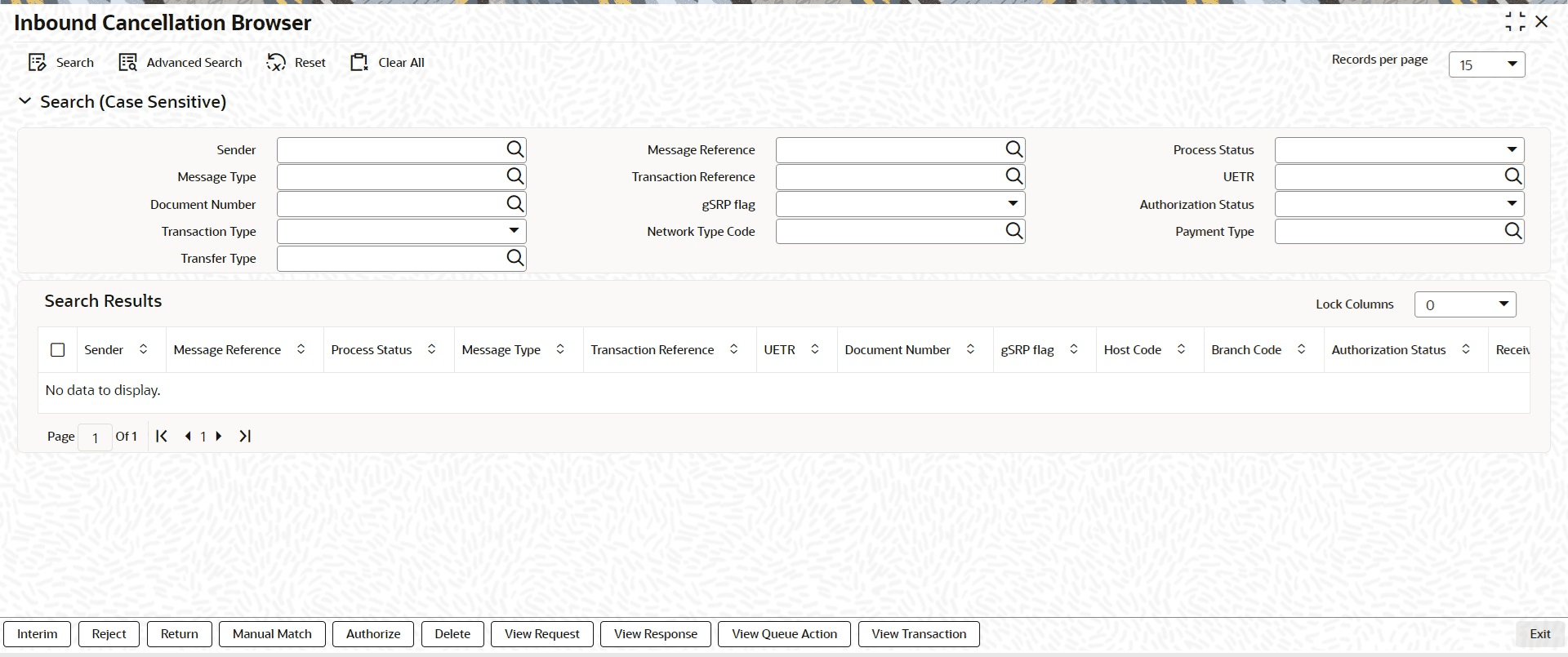Click the 'Search Results' heading
The image size is (1568, 657).
click(x=103, y=301)
